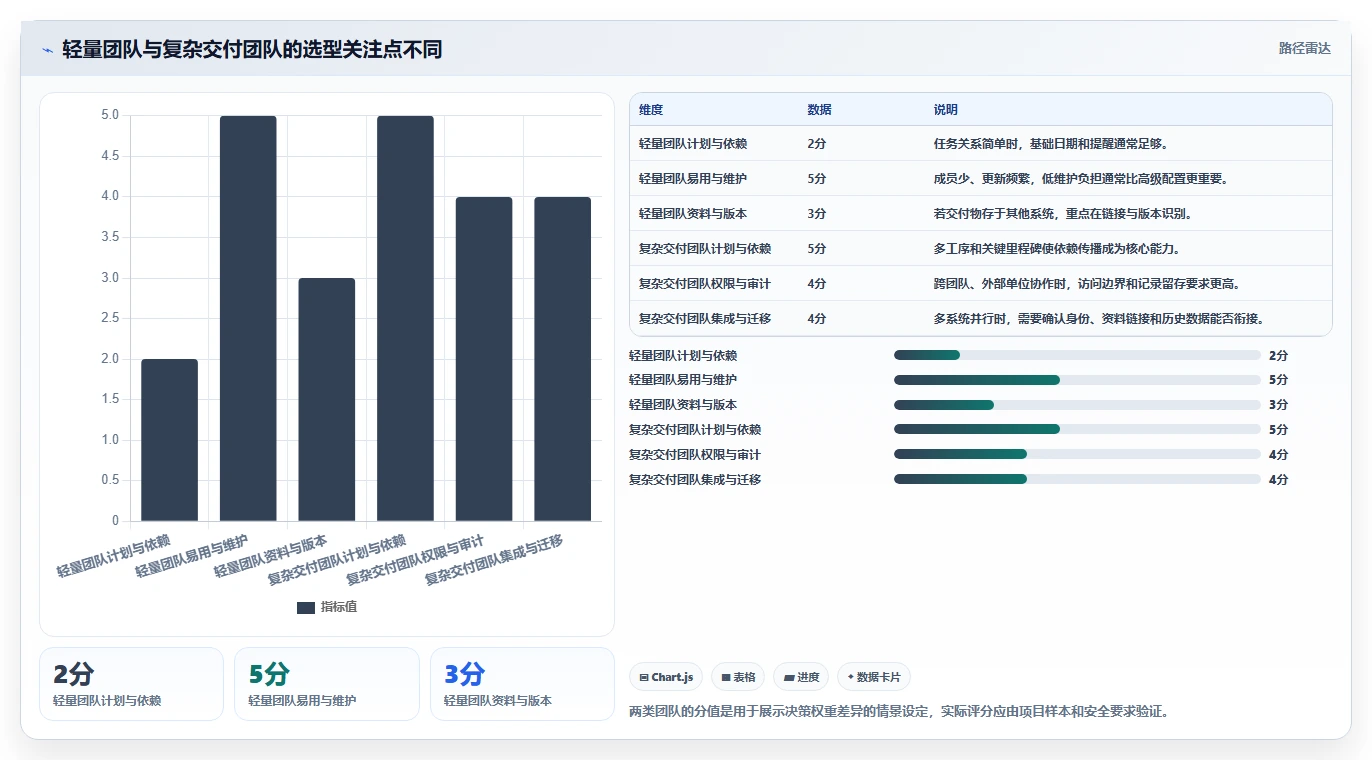Select the Chart.js tag label

(672, 677)
